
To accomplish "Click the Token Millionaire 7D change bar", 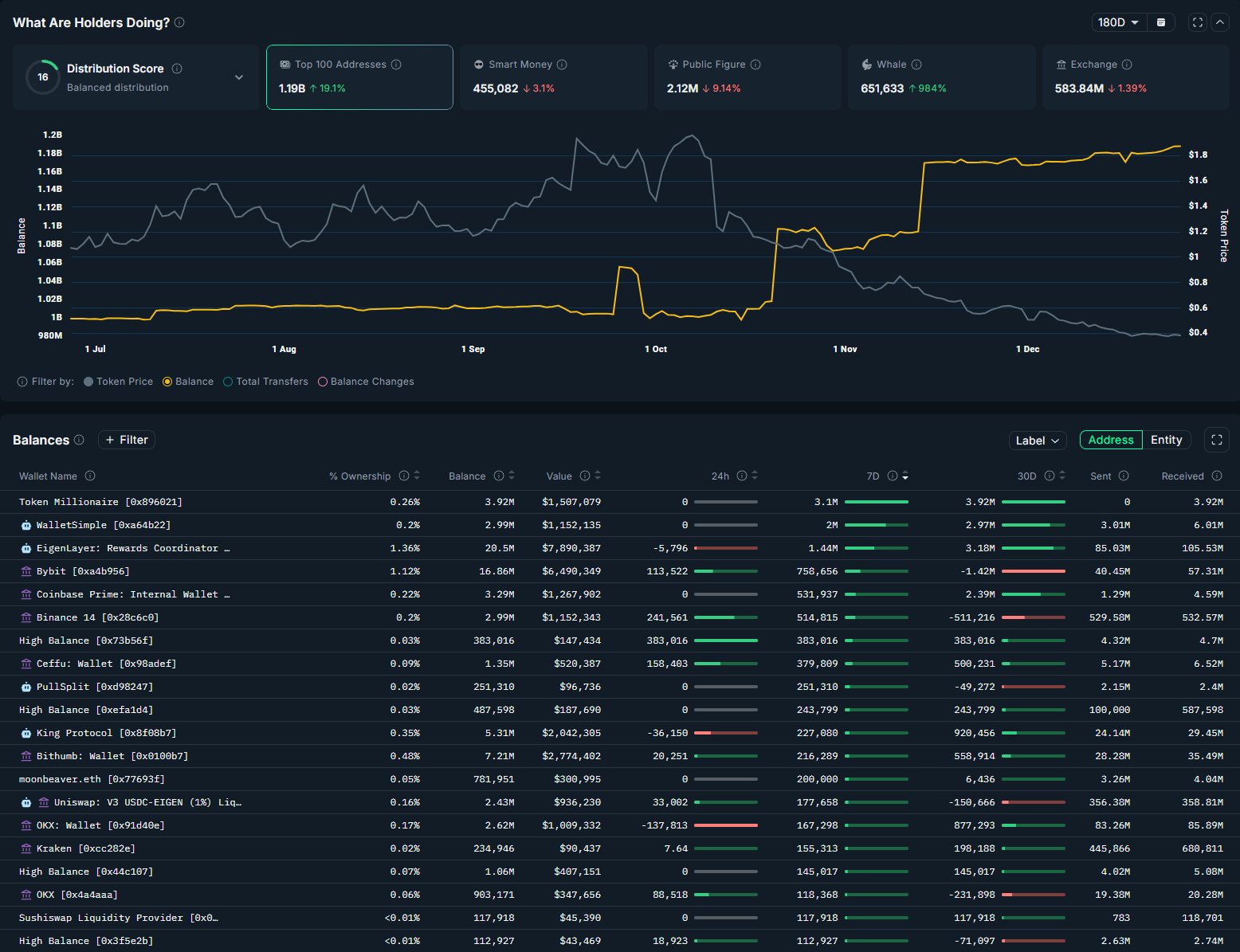I will 876,502.
